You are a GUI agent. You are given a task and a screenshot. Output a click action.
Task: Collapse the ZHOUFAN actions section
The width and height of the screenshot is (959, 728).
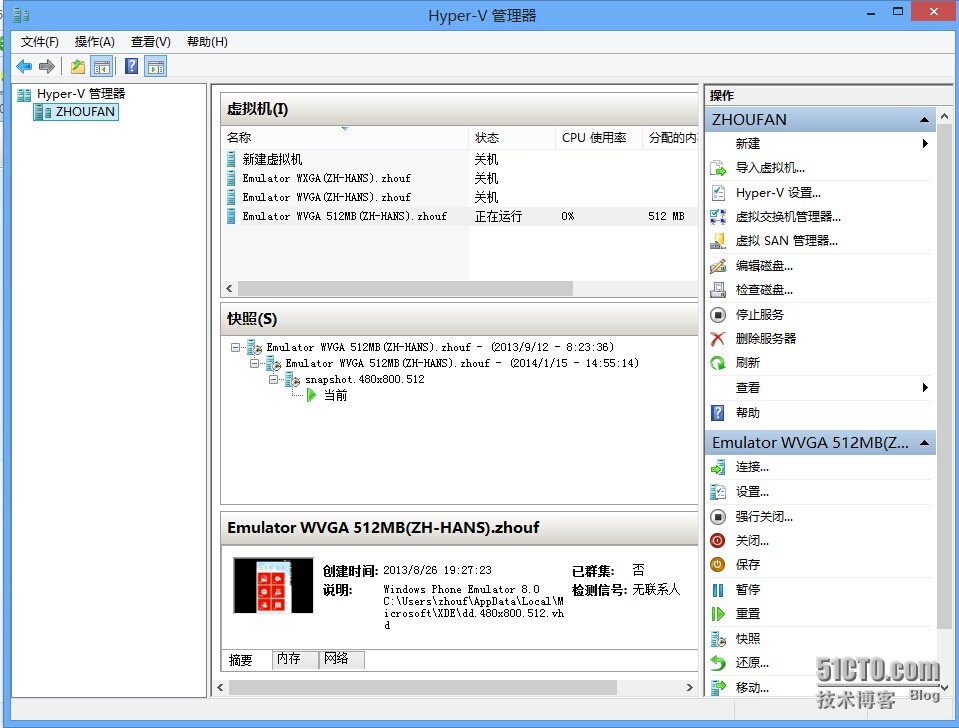pyautogui.click(x=924, y=120)
